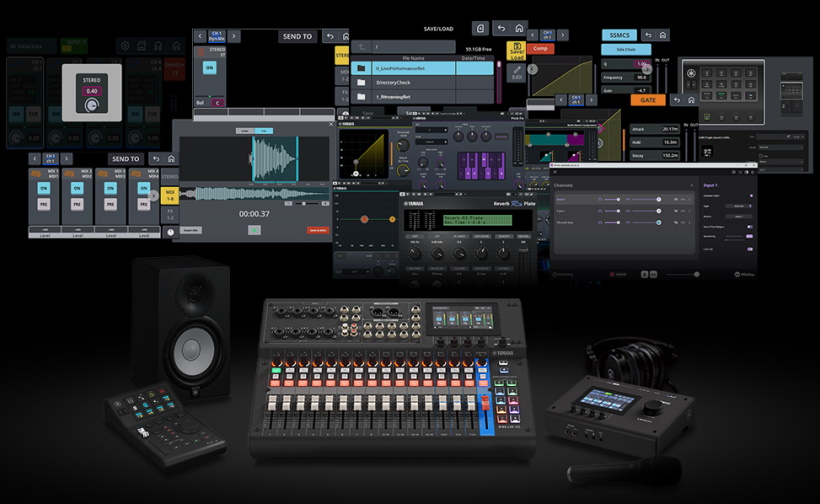Add a channel with plus in Channels window

click(691, 186)
